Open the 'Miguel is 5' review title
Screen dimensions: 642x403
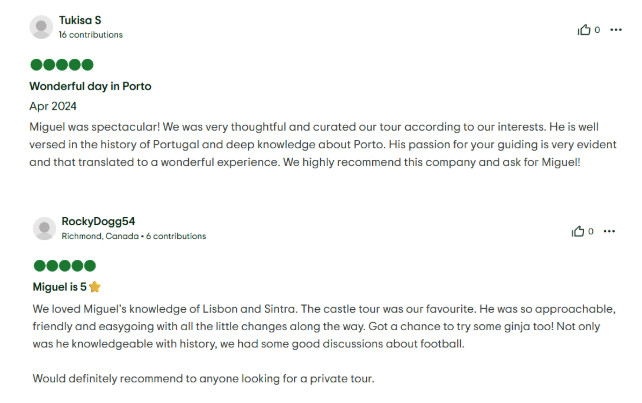pyautogui.click(x=59, y=287)
